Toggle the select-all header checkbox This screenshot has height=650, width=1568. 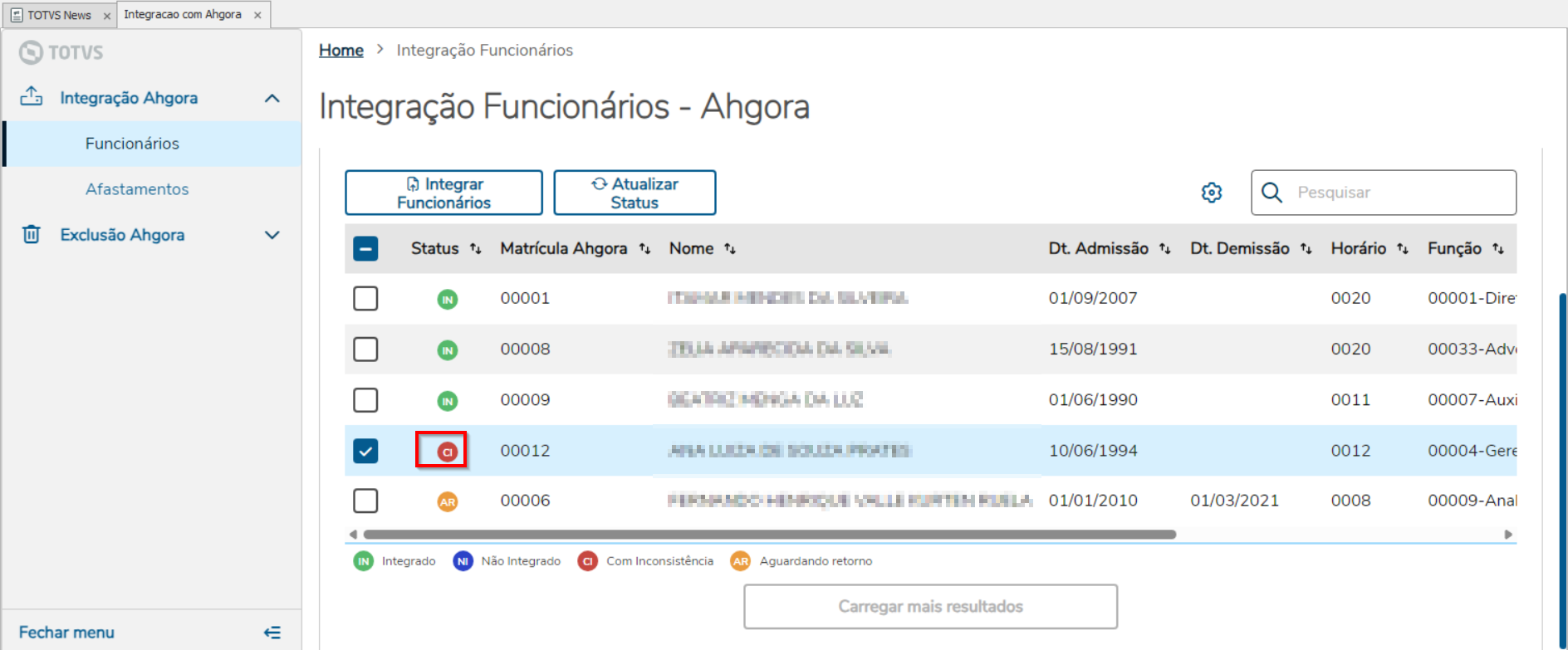pos(365,248)
